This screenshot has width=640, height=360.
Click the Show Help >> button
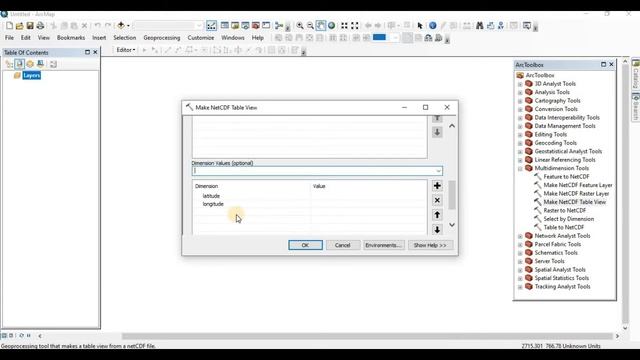(430, 245)
